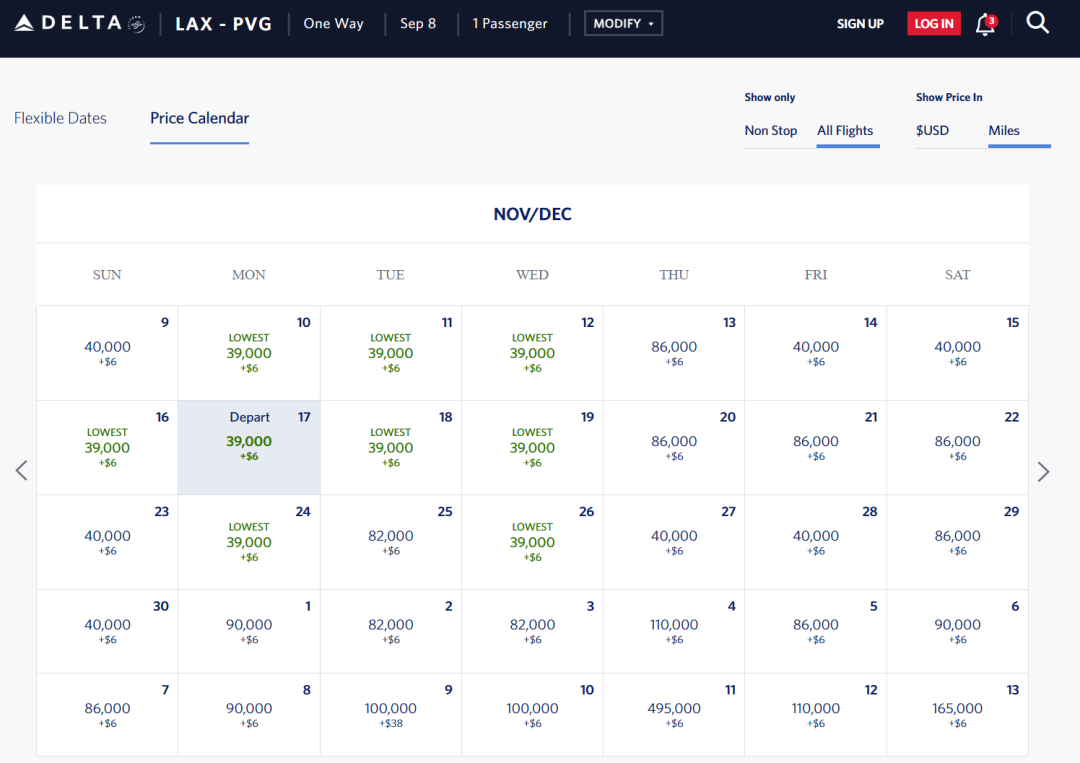The height and width of the screenshot is (763, 1080).
Task: Switch to the Flexible Dates tab
Action: pyautogui.click(x=60, y=118)
